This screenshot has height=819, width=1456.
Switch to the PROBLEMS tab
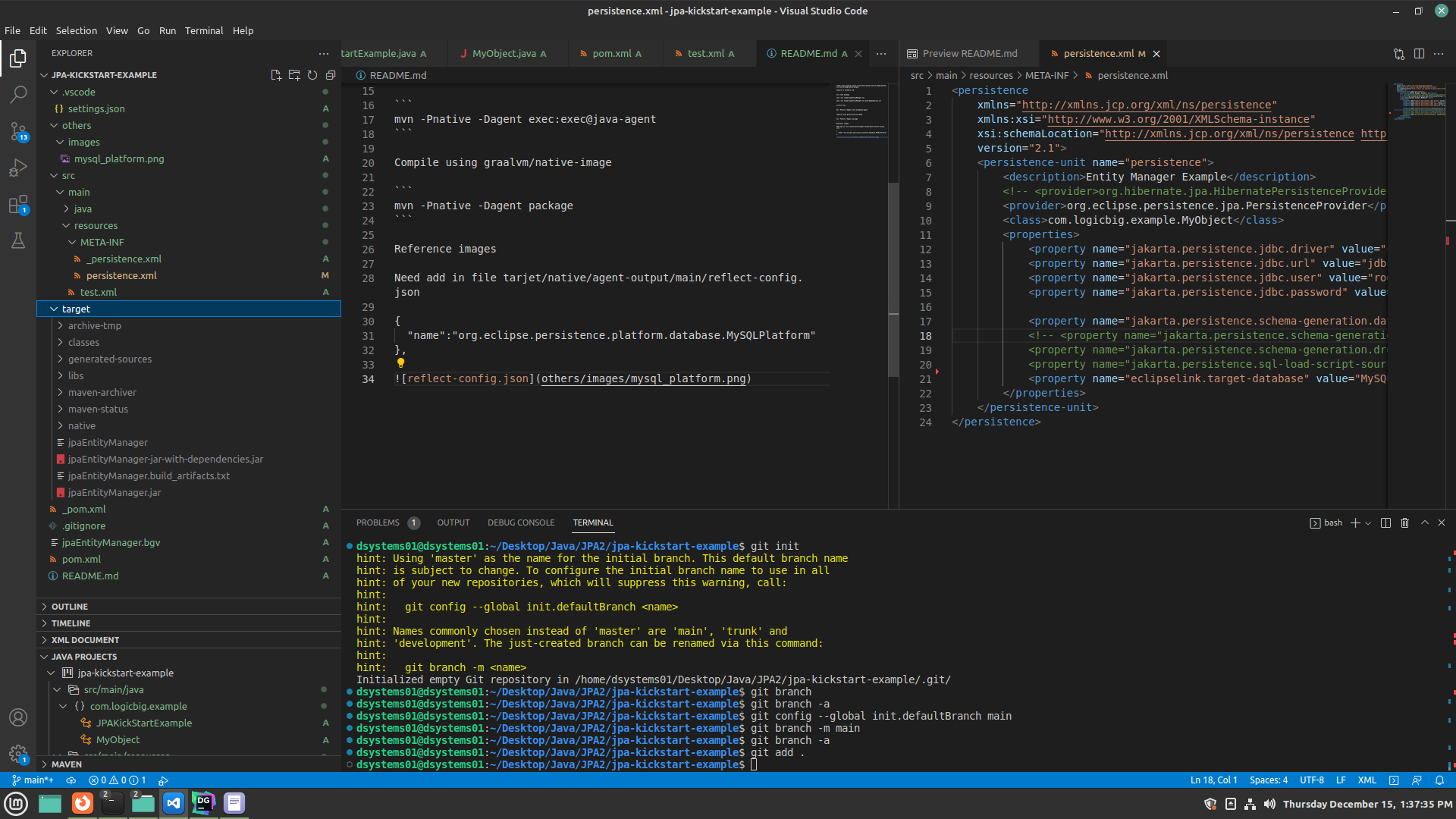tap(378, 522)
